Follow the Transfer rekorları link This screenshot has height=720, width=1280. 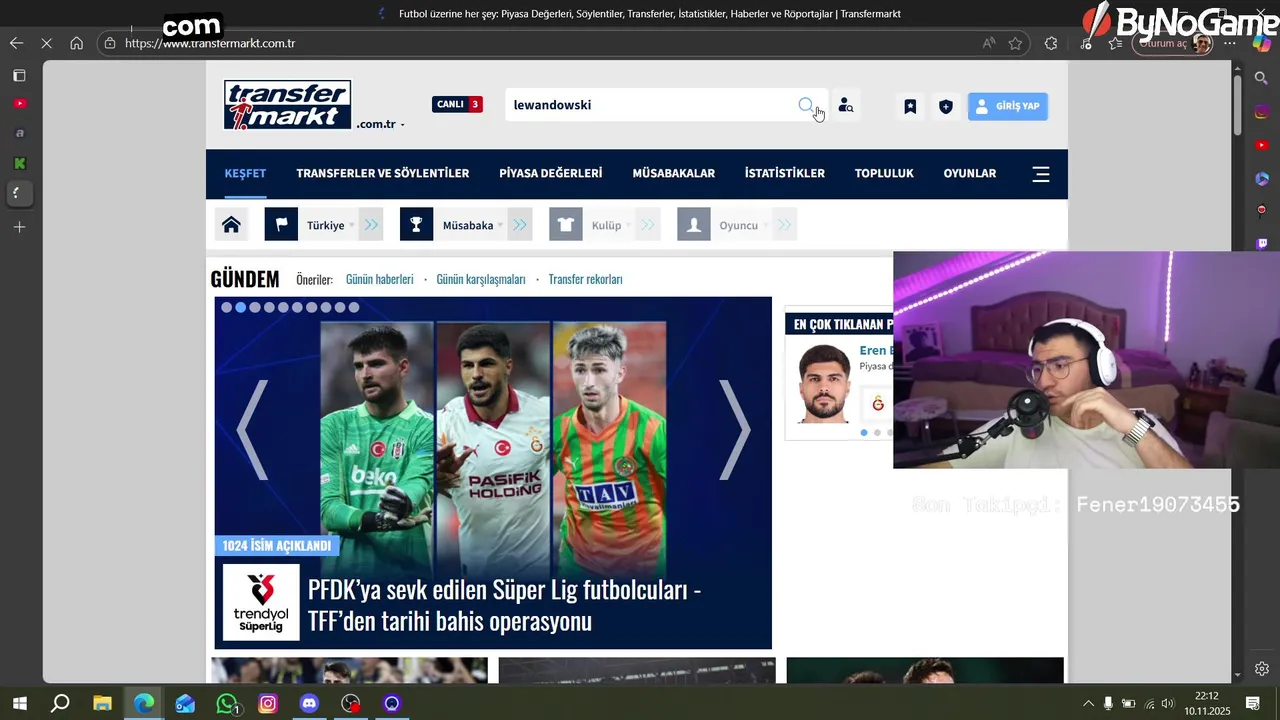click(585, 279)
